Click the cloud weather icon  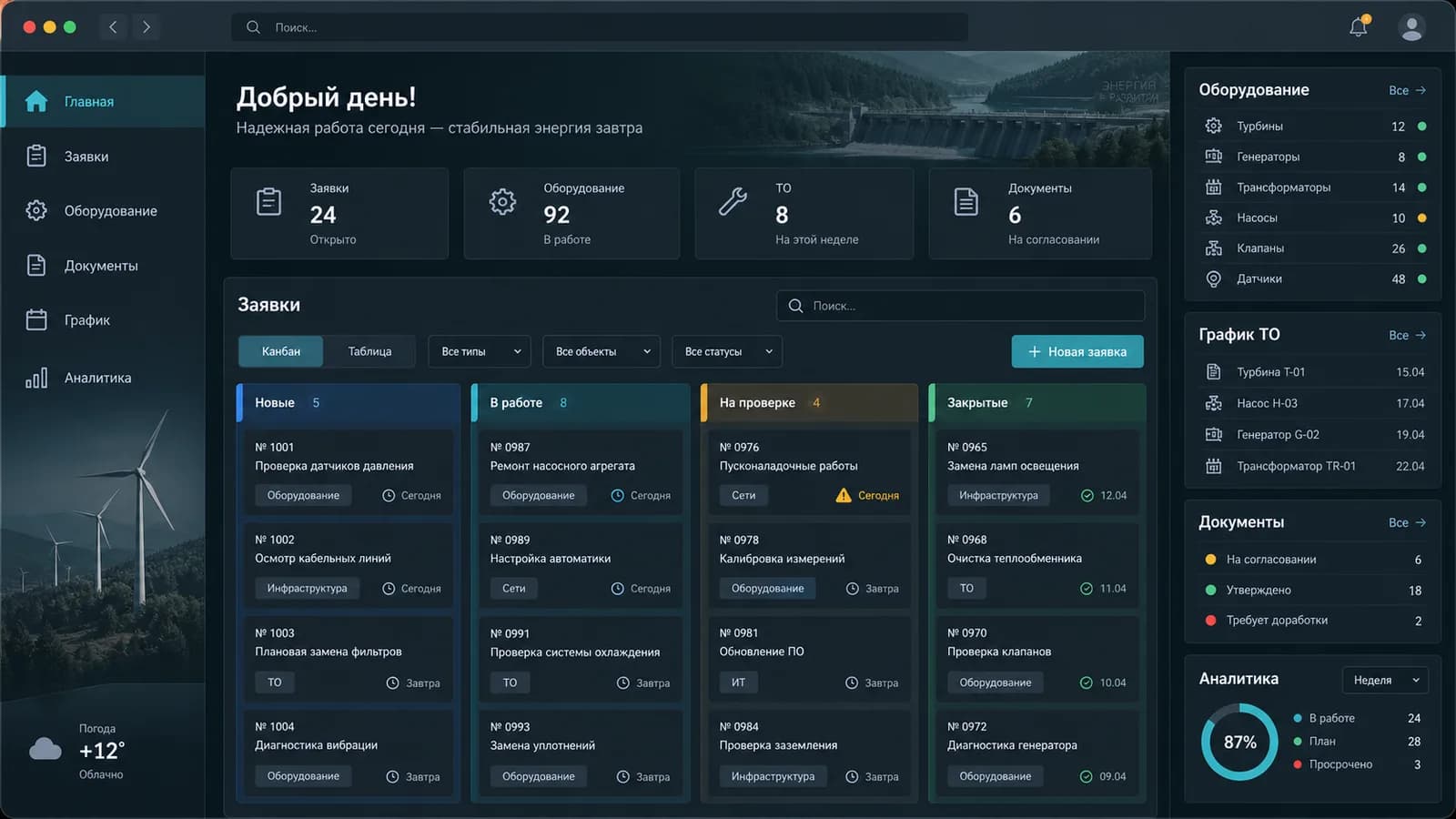click(x=45, y=750)
